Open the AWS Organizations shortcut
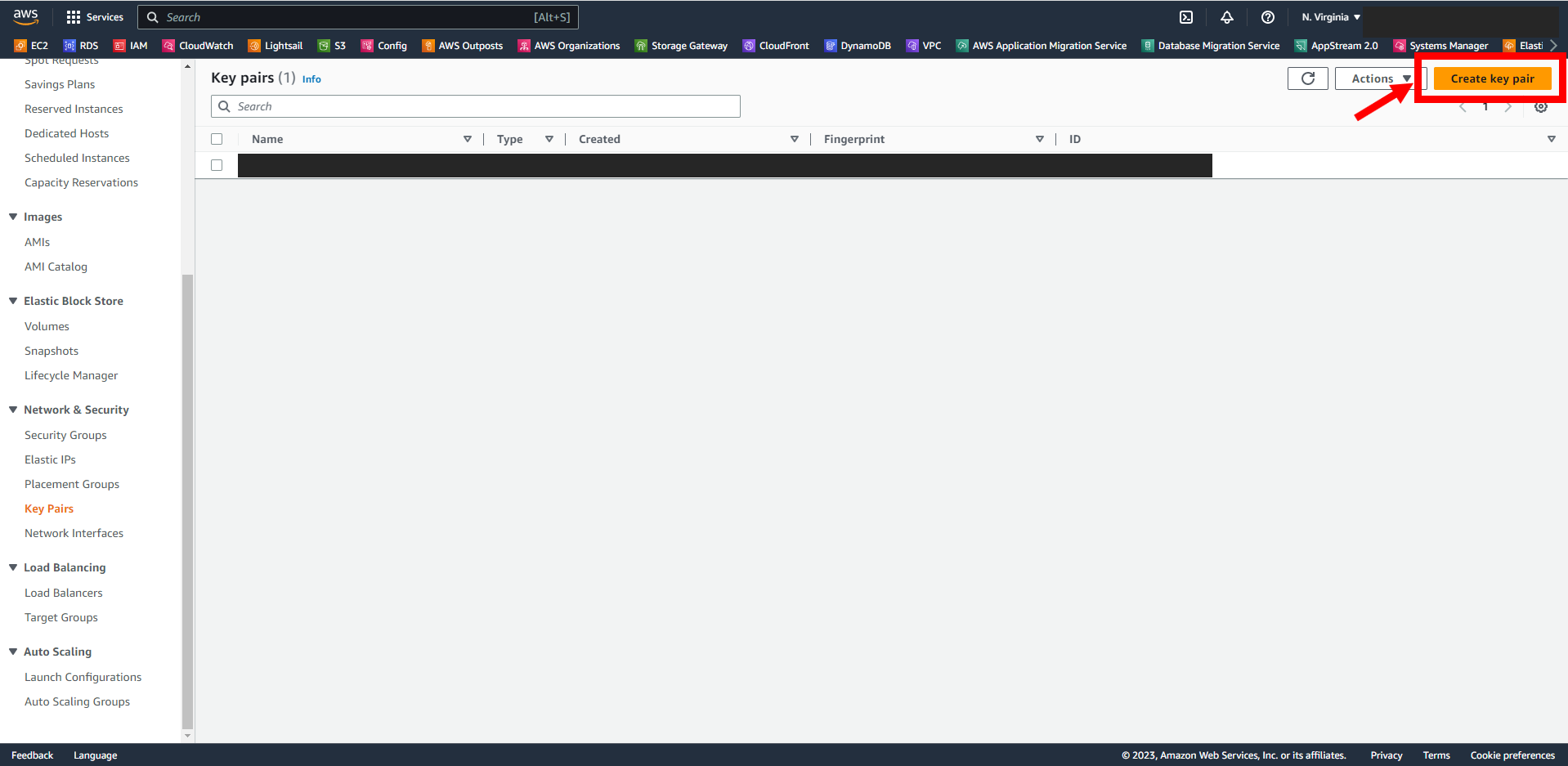Image resolution: width=1568 pixels, height=766 pixels. 569,46
